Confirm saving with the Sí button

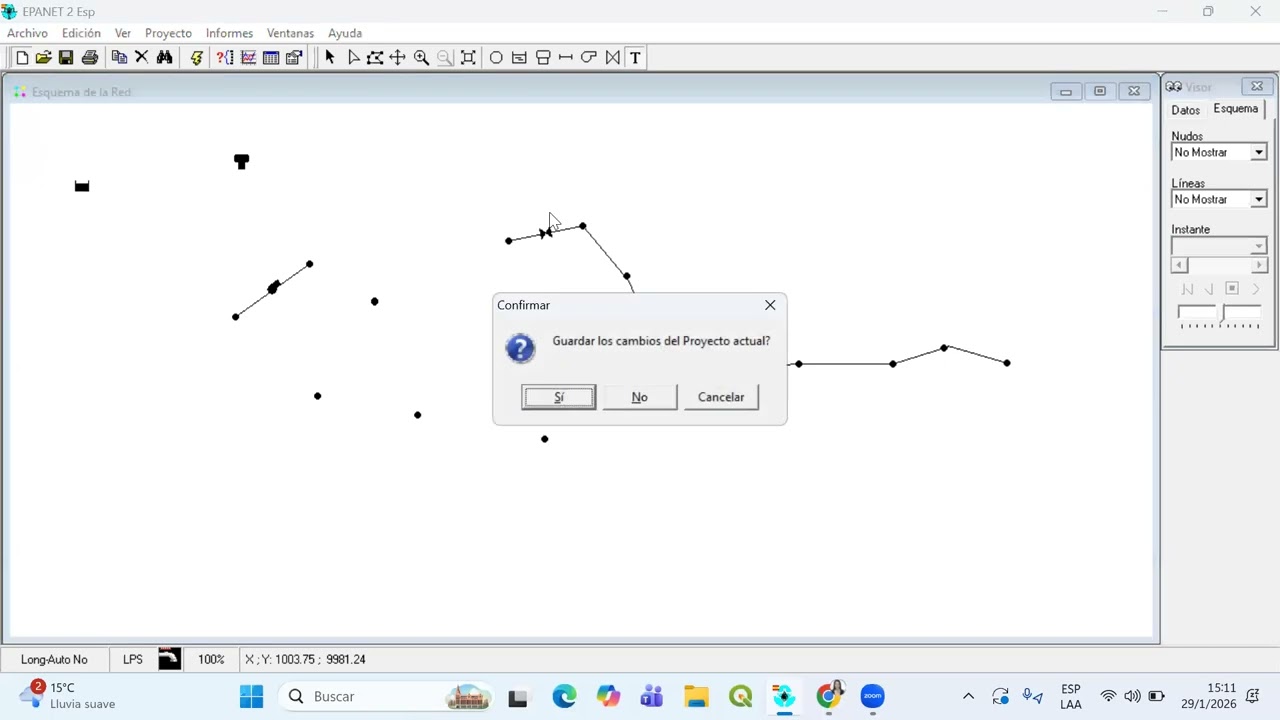tap(559, 397)
